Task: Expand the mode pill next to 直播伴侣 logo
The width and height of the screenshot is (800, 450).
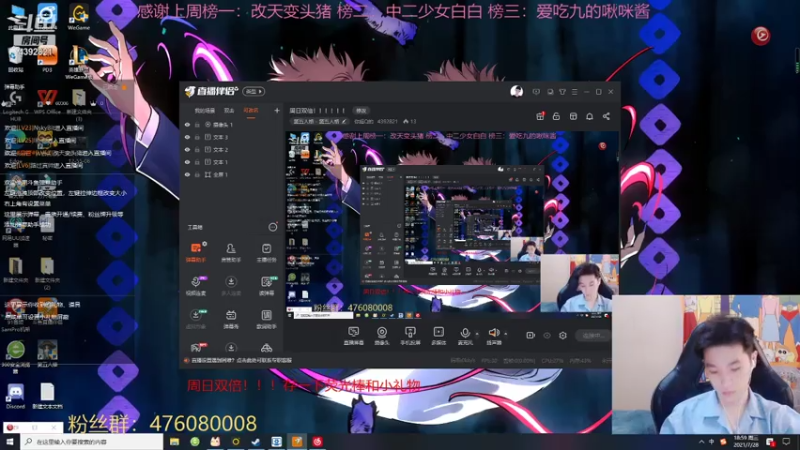Action: pyautogui.click(x=253, y=91)
